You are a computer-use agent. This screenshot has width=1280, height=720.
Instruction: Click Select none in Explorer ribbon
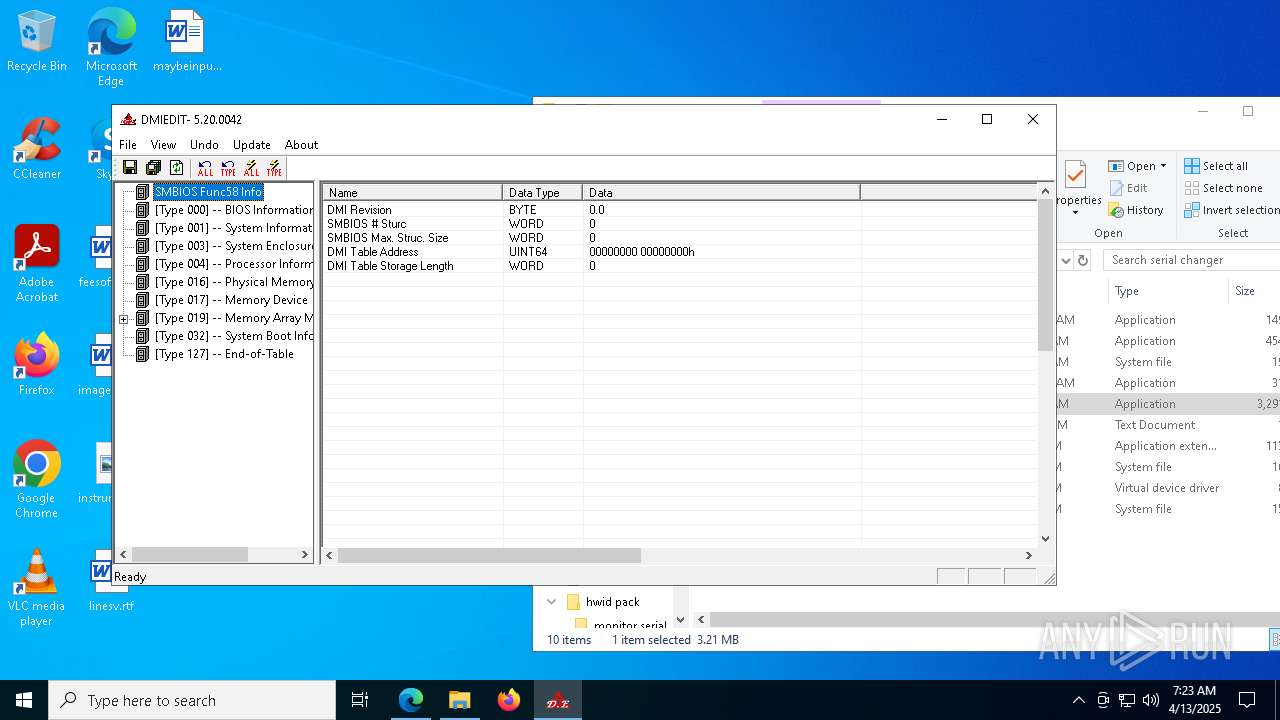(1223, 188)
